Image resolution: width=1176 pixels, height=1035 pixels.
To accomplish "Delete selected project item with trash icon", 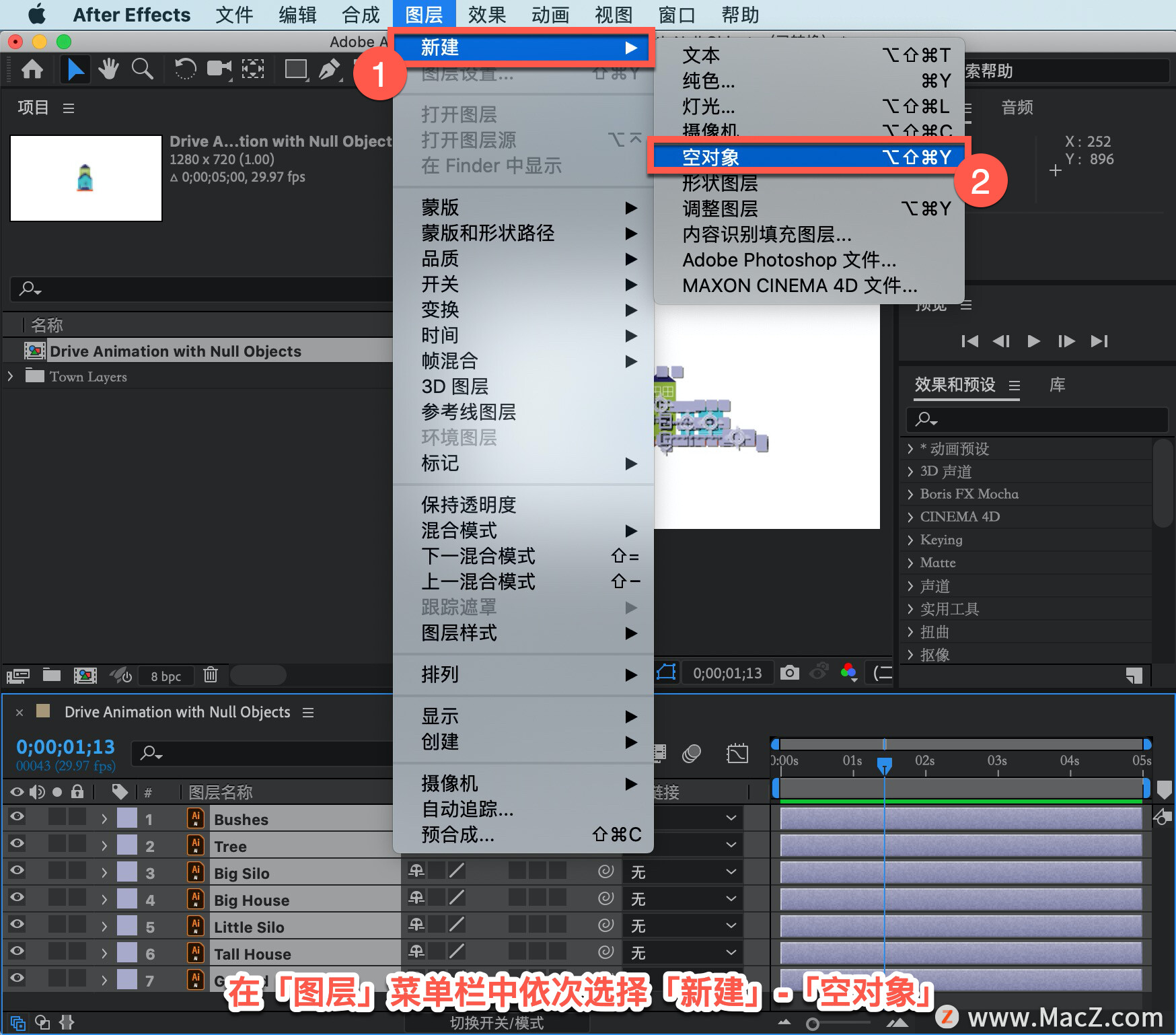I will [x=211, y=674].
